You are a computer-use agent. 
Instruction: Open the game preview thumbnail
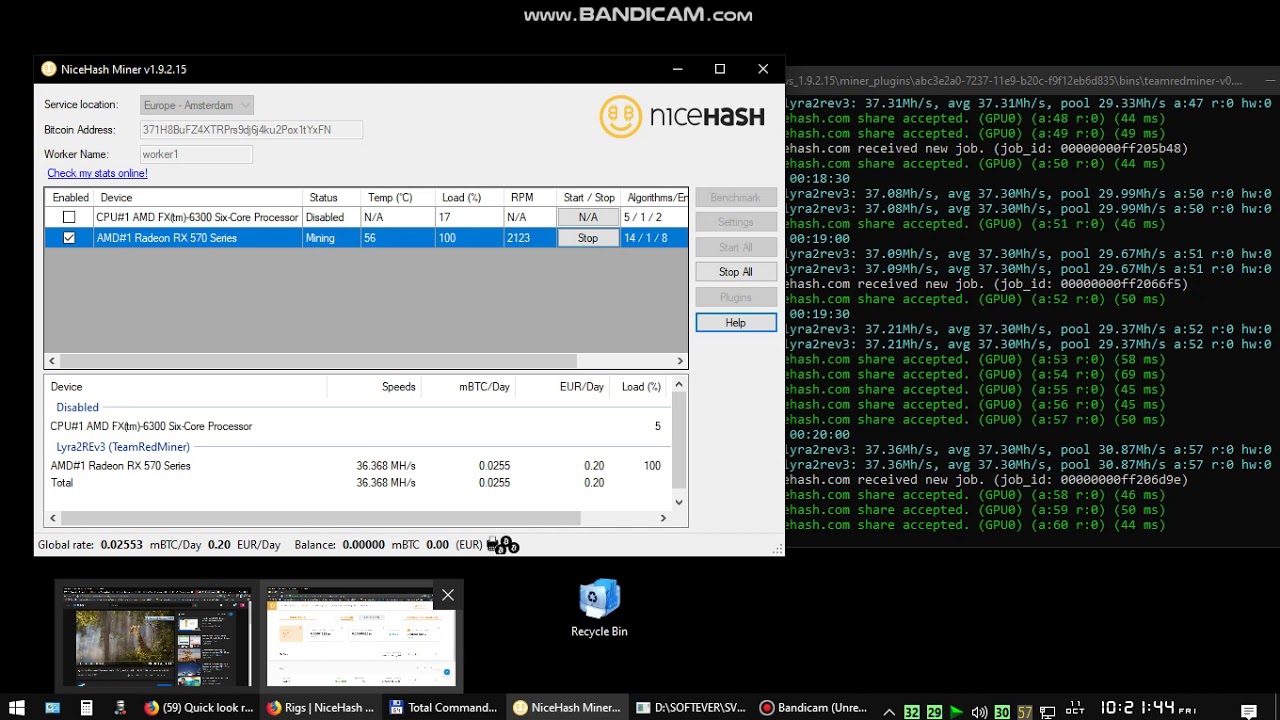[157, 636]
